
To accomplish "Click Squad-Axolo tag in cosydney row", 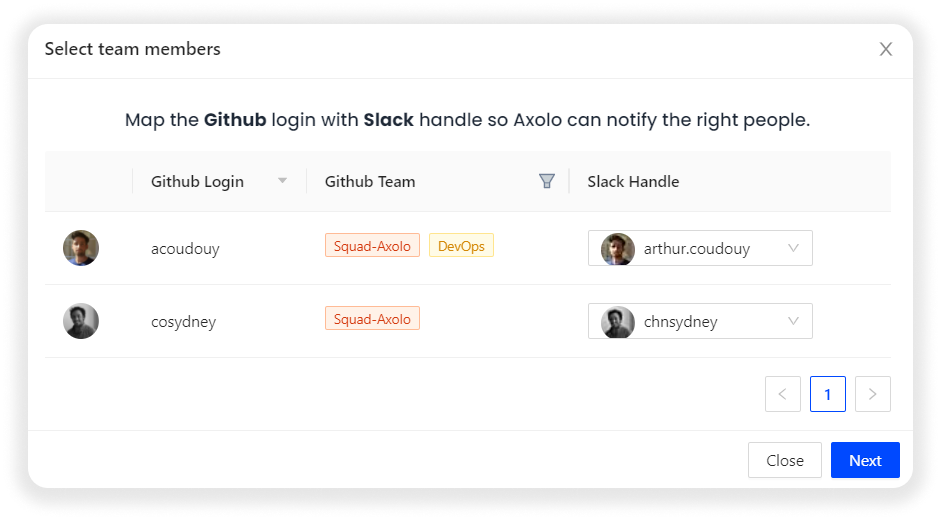I will pos(372,319).
